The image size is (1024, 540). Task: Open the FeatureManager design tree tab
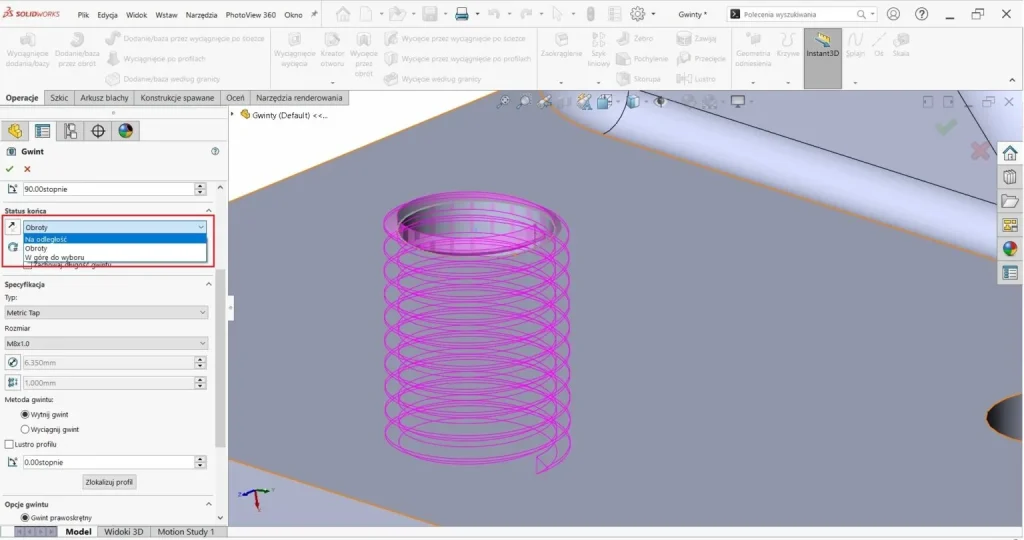pyautogui.click(x=15, y=131)
